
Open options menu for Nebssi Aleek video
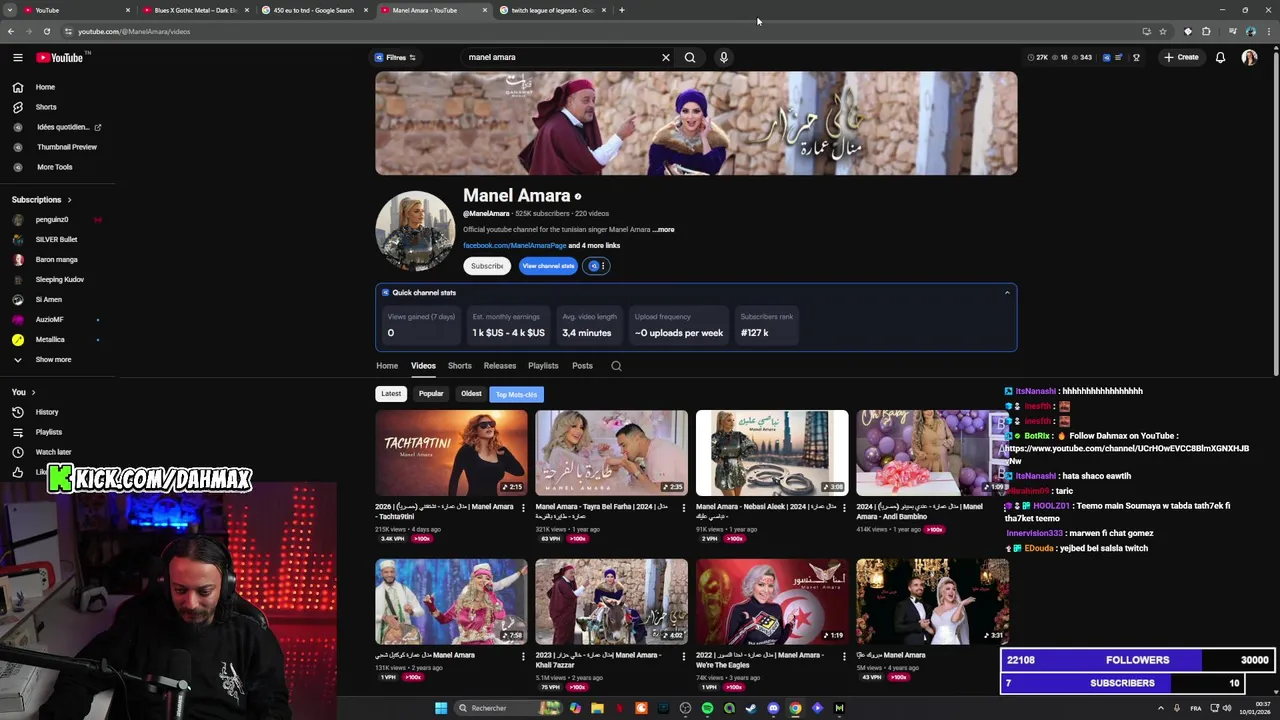point(844,508)
